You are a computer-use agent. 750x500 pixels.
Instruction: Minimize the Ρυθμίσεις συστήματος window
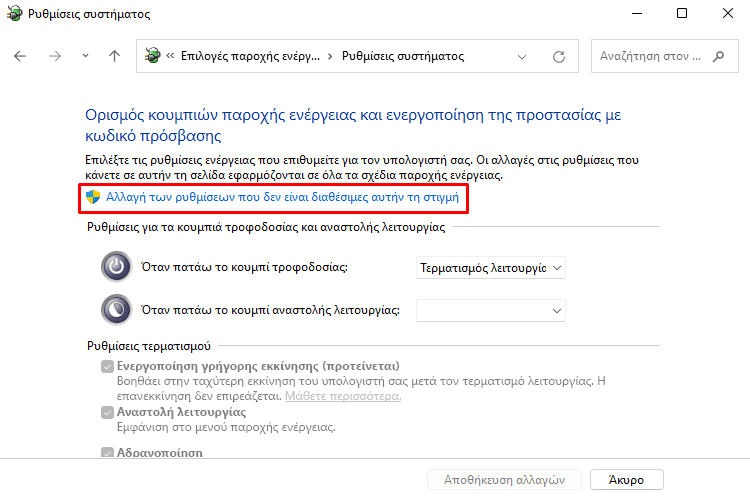637,13
